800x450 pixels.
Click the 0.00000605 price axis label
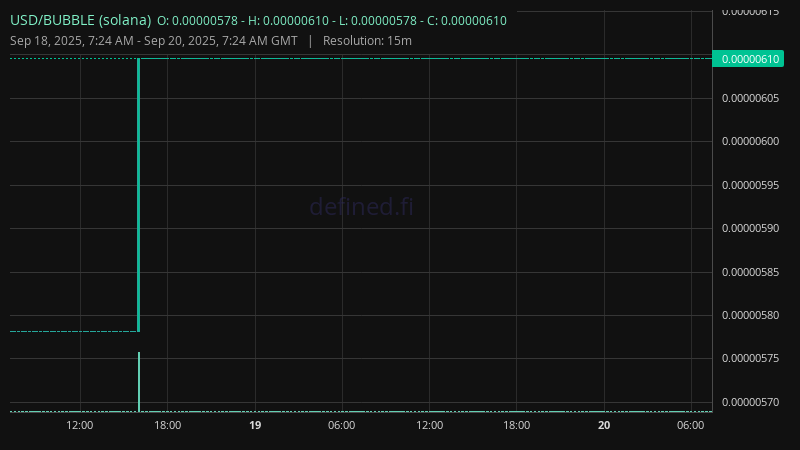(x=751, y=98)
